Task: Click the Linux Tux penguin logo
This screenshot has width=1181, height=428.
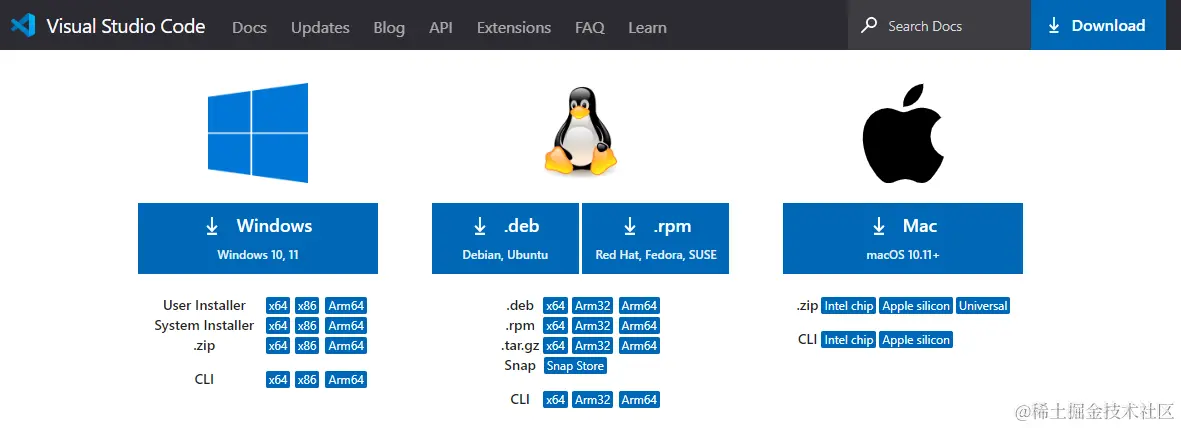Action: click(580, 130)
